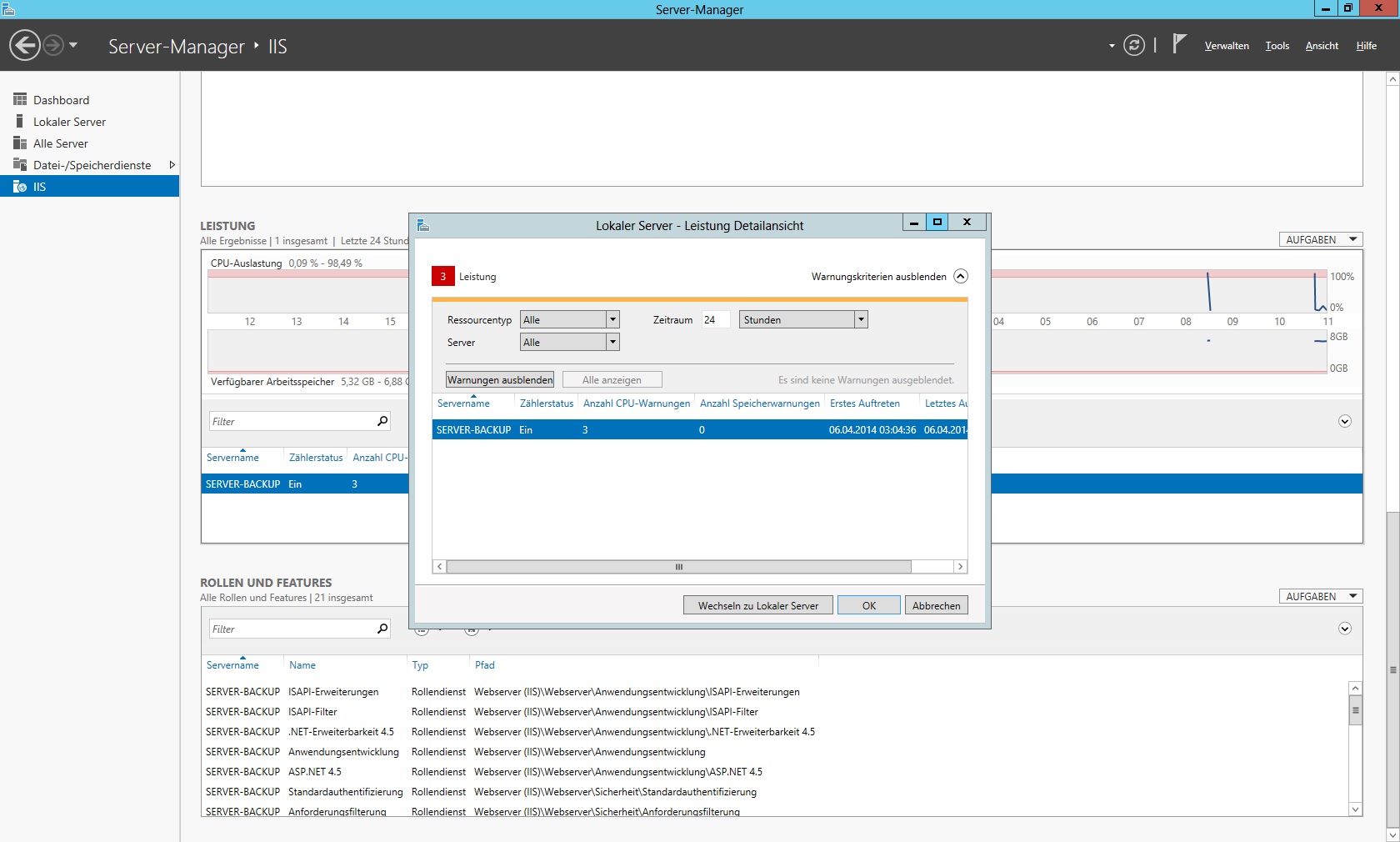Open the Ressourcentyp dropdown

tap(570, 319)
